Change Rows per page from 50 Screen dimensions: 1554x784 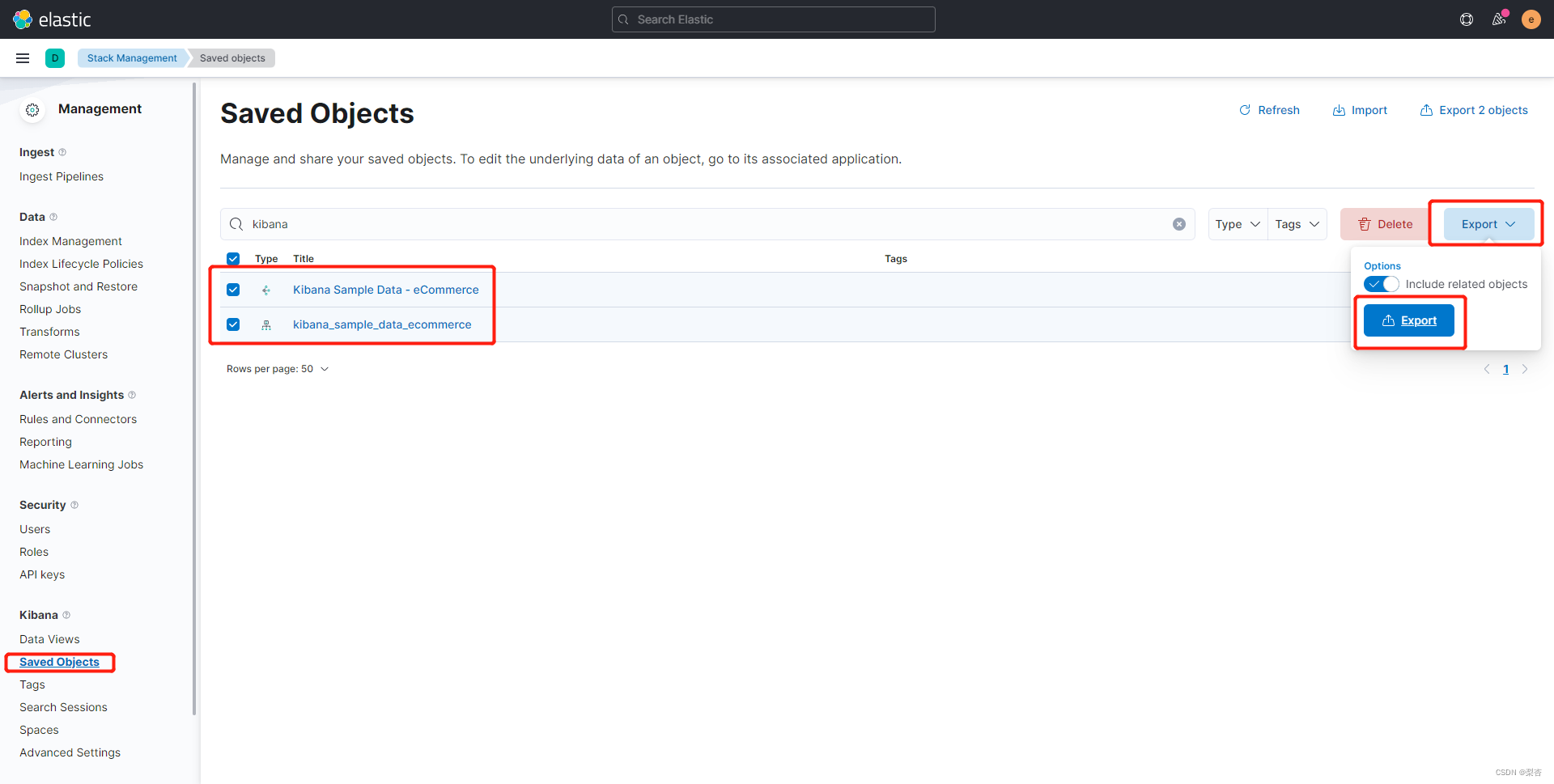[278, 368]
